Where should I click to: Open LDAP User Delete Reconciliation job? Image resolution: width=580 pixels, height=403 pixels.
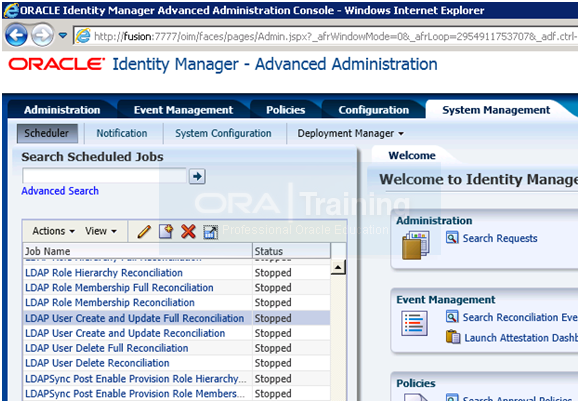point(97,363)
